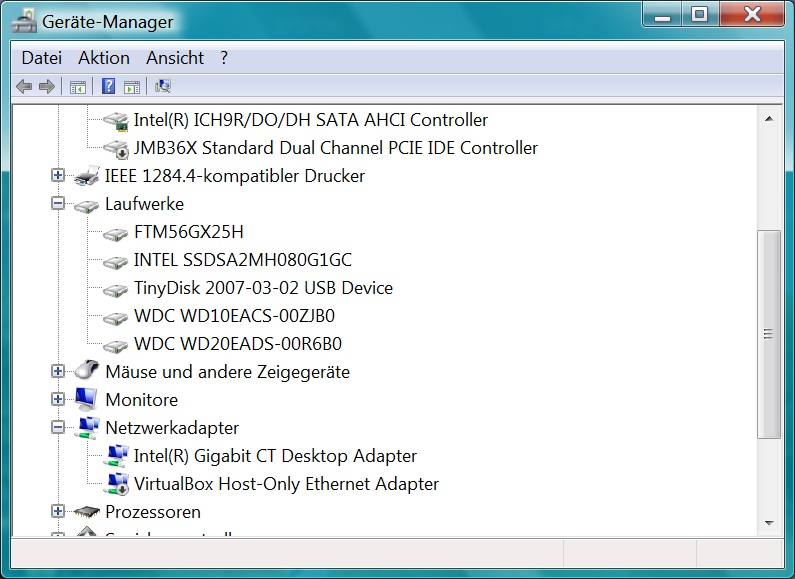Click the IEEE 1284.4 printer icon

pyautogui.click(x=87, y=176)
